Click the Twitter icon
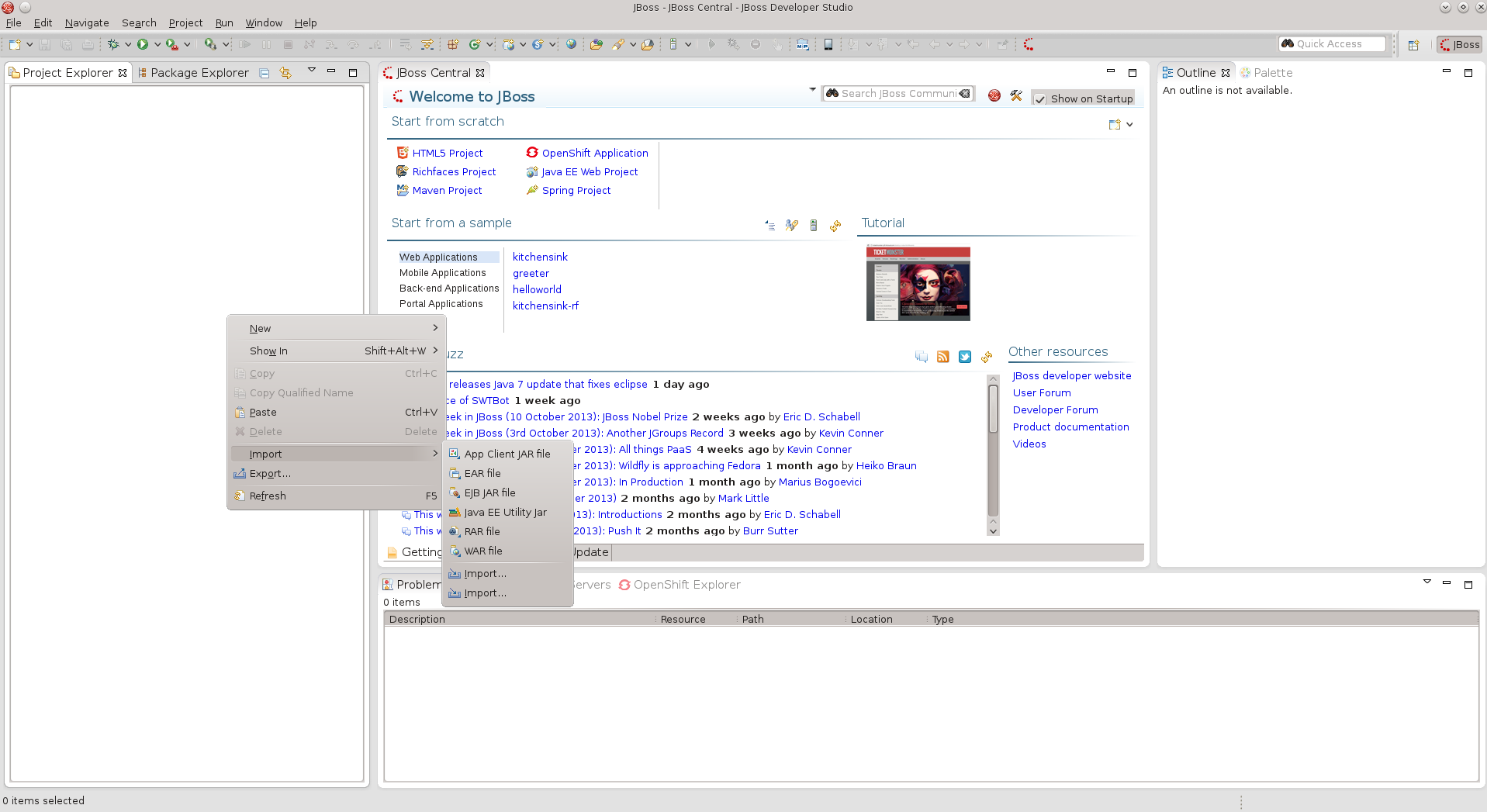Image resolution: width=1487 pixels, height=812 pixels. pos(965,357)
